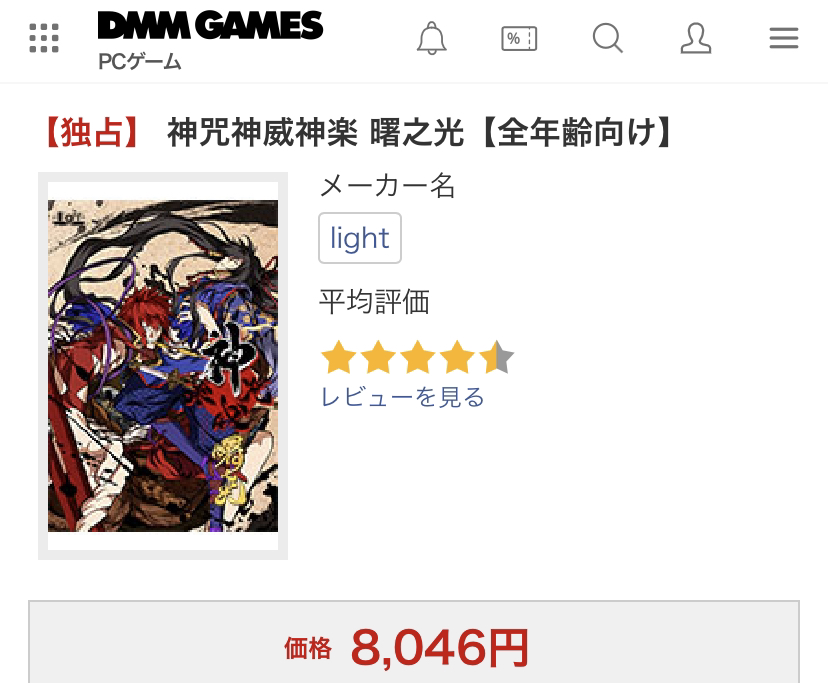Viewport: 828px width, 683px height.
Task: Open the percent coupon ticket icon
Action: point(519,39)
